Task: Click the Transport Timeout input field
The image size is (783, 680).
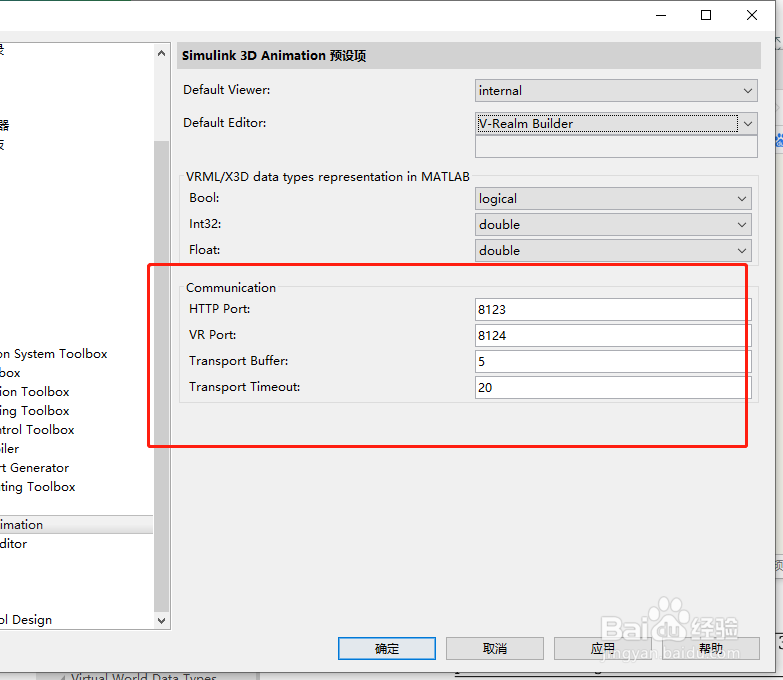Action: [x=613, y=387]
